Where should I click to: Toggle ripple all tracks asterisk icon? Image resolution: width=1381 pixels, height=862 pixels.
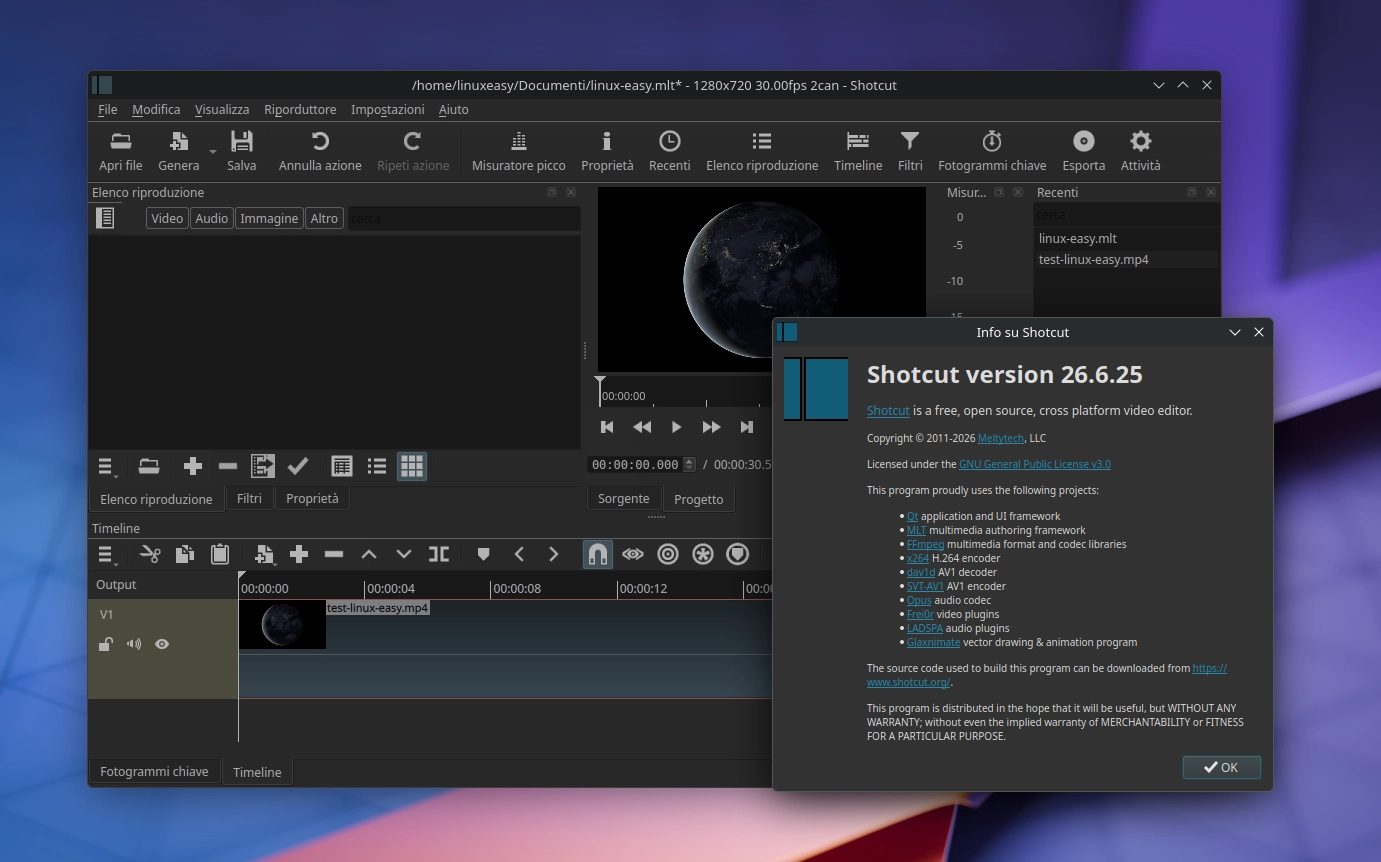(x=703, y=554)
